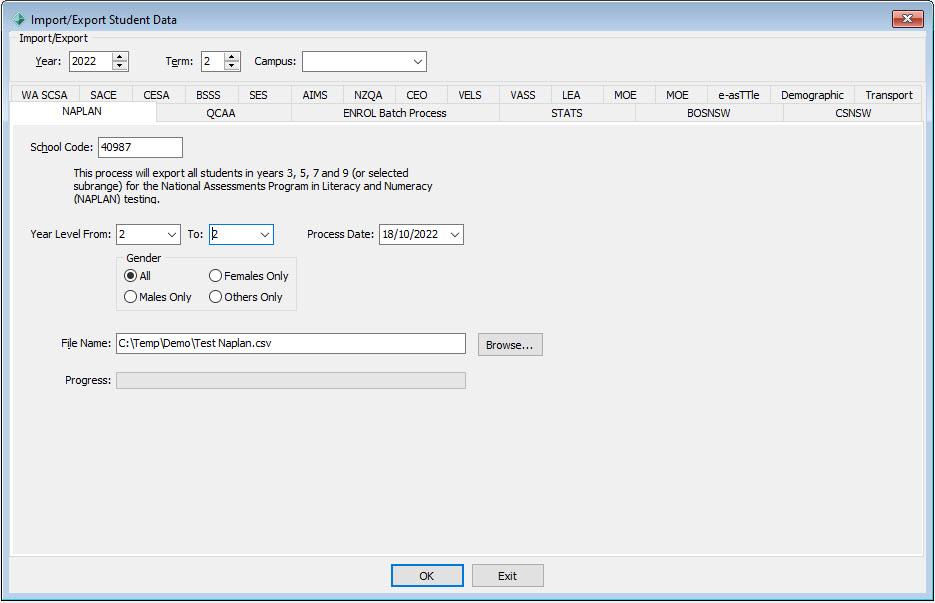The image size is (935, 603).
Task: Switch to the VASS tab
Action: point(523,95)
